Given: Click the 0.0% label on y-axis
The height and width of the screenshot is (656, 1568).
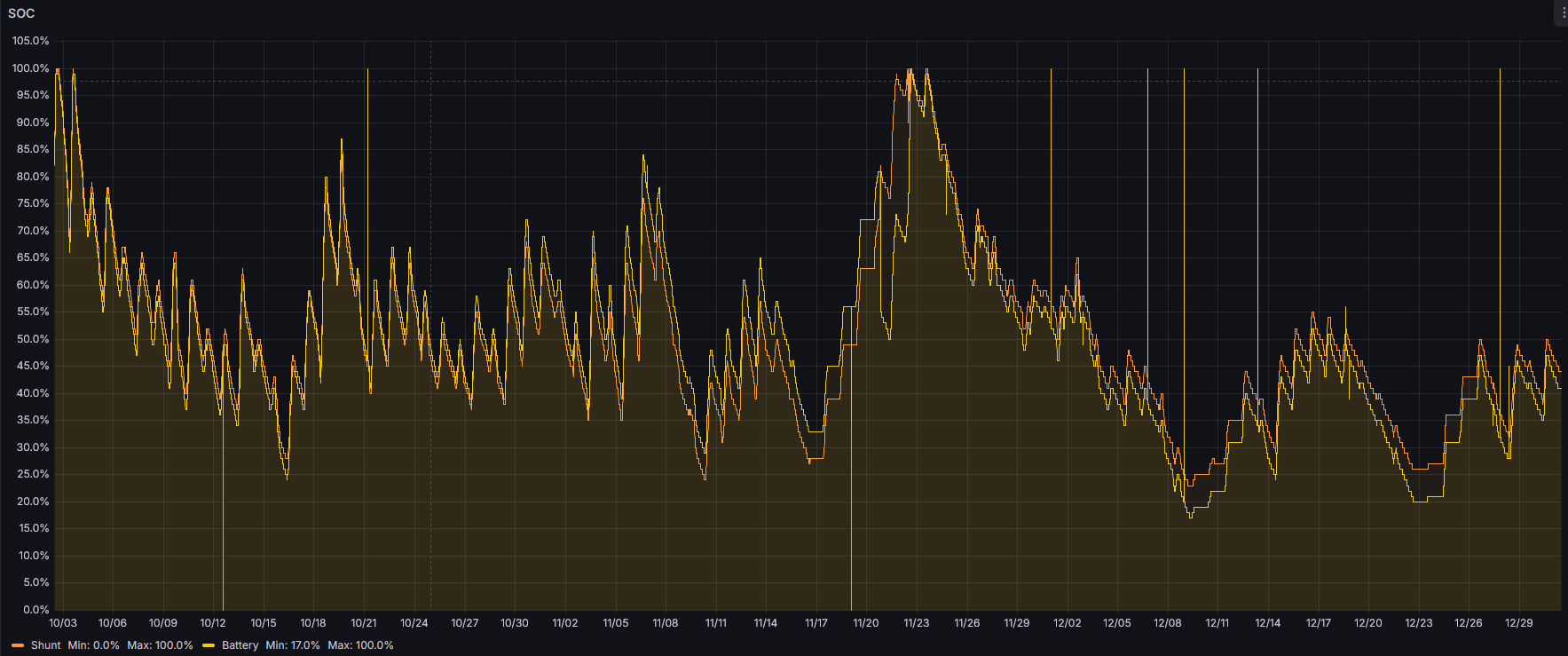Looking at the screenshot, I should 36,610.
